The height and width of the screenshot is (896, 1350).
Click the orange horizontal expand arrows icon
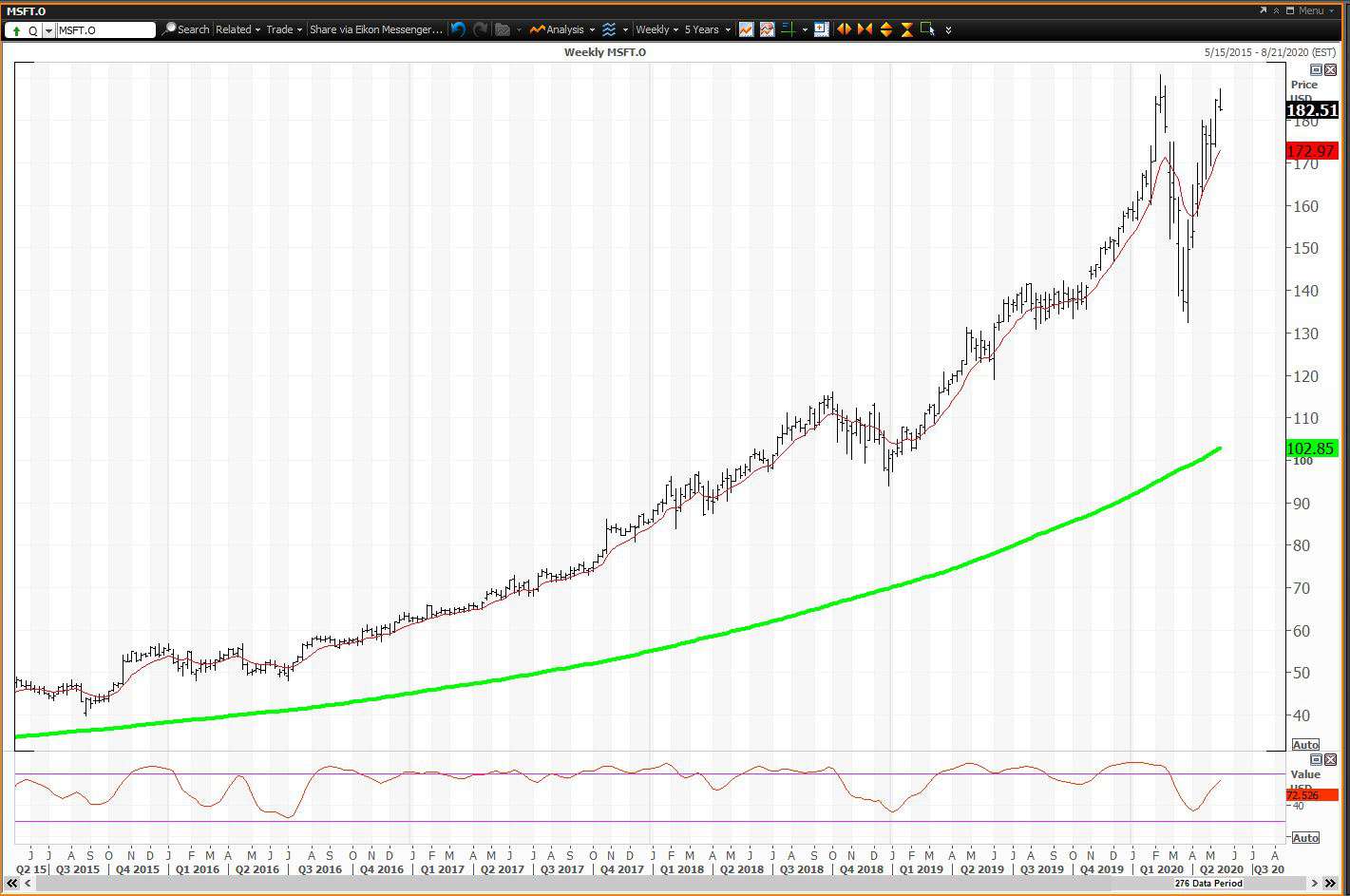click(844, 29)
